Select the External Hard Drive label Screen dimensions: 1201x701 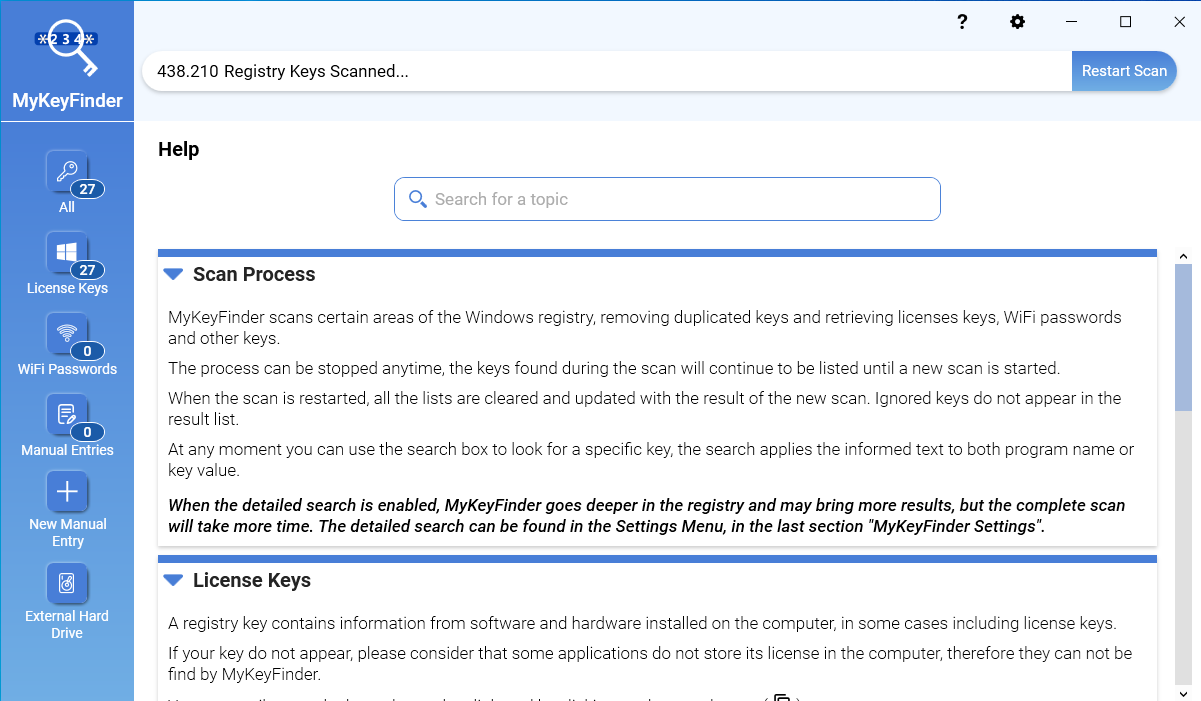pyautogui.click(x=67, y=624)
